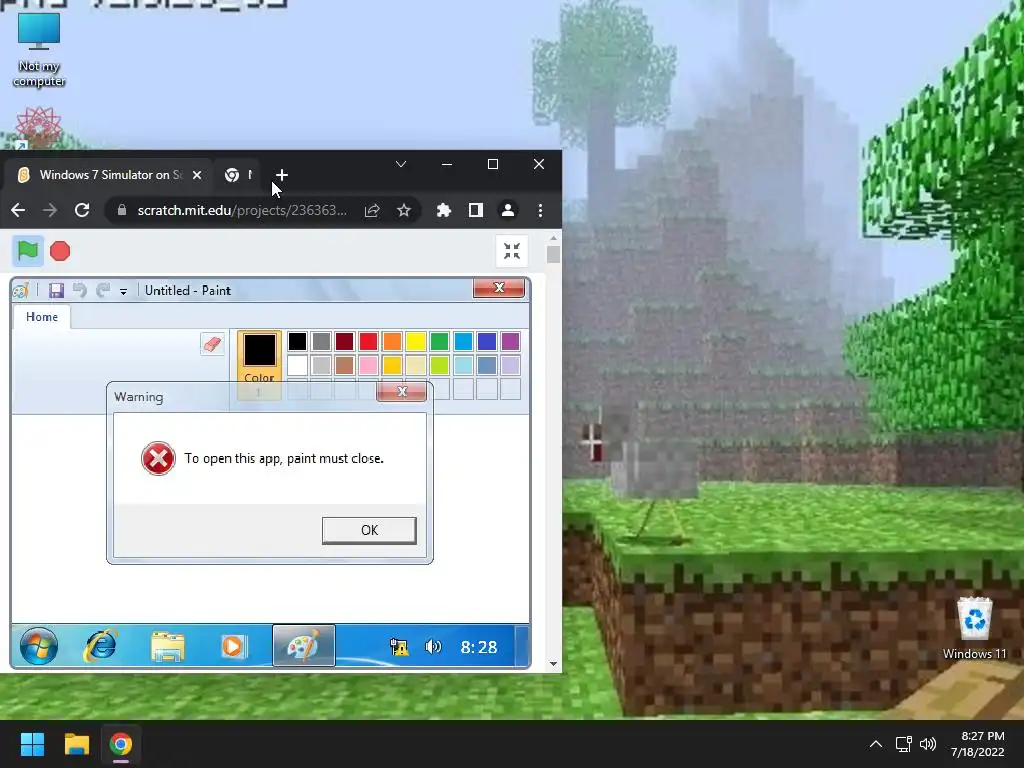
Task: Pick the black palette color
Action: (297, 341)
